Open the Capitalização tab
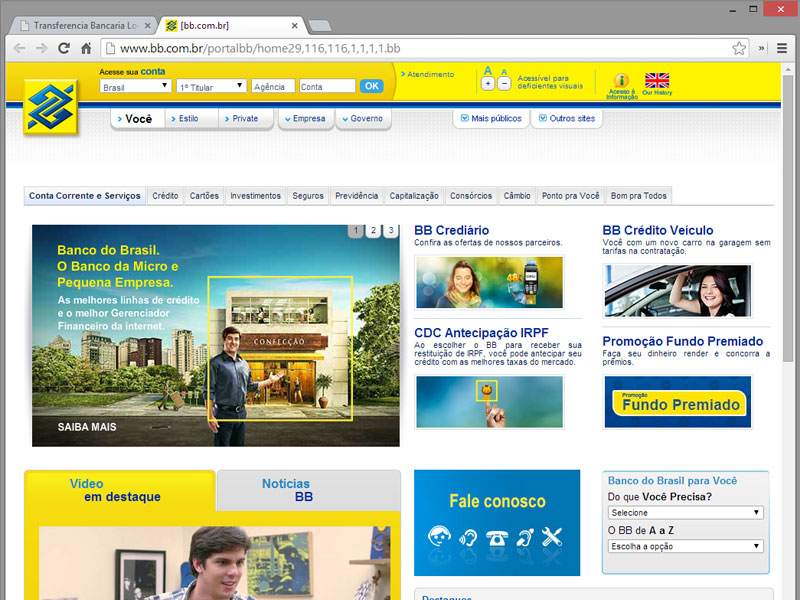This screenshot has width=800, height=600. point(414,196)
